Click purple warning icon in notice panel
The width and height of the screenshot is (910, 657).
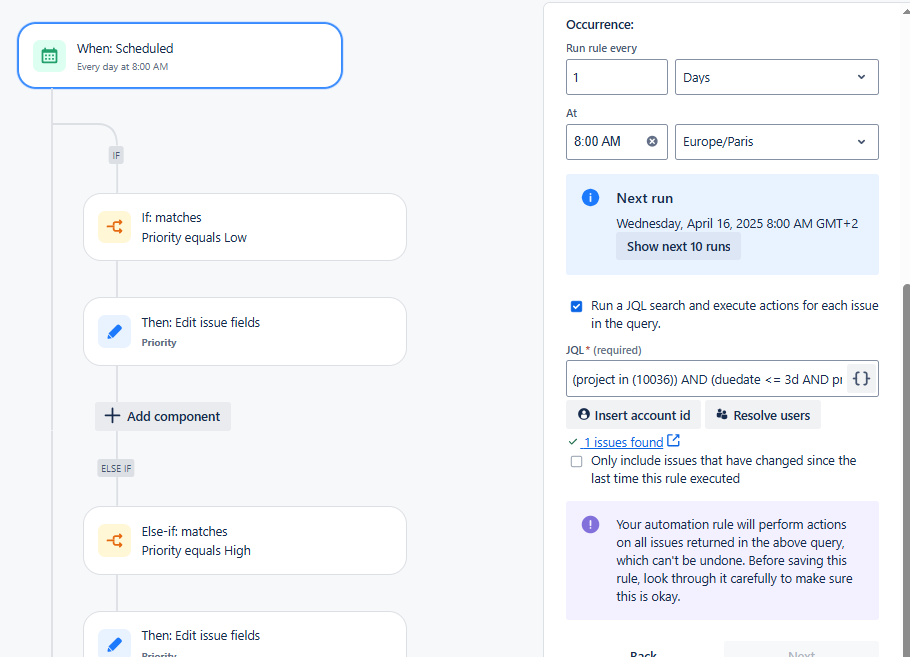click(590, 525)
